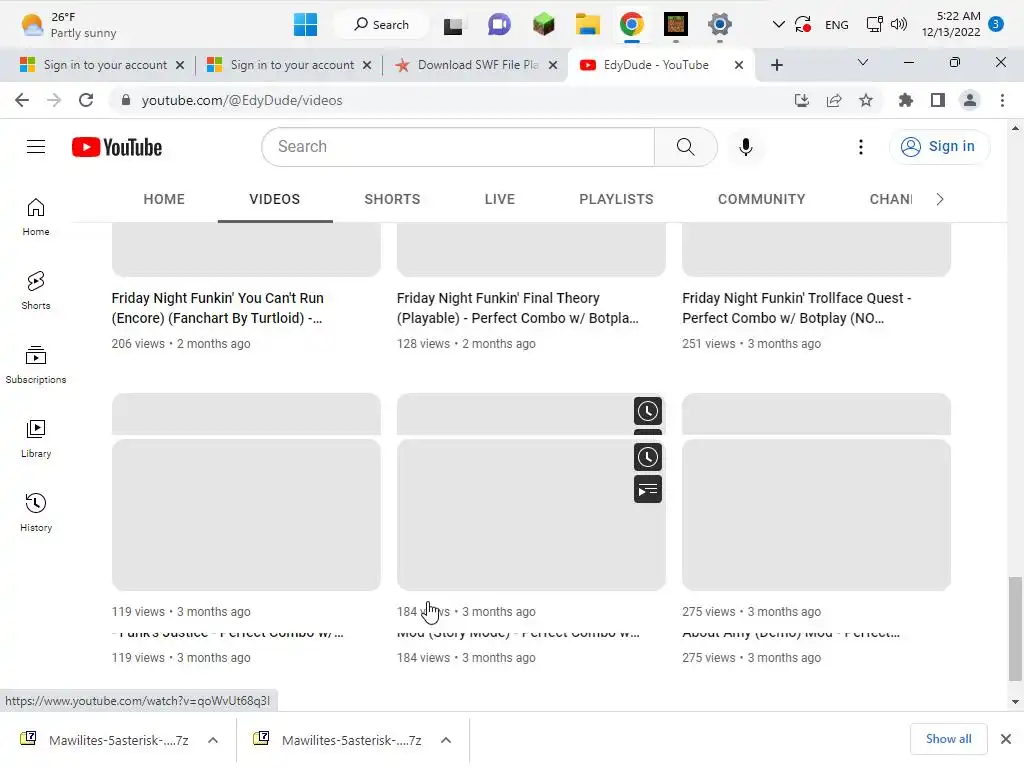This screenshot has width=1024, height=768.
Task: Switch to SHORTS tab
Action: point(392,199)
